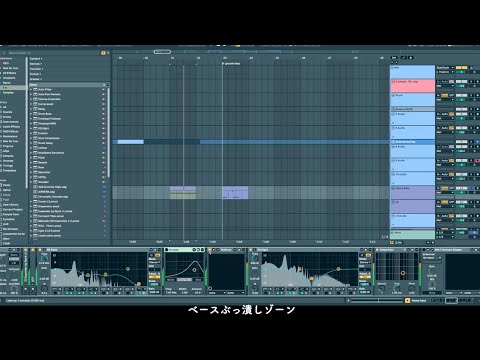Viewport: 480px width, 360px height.
Task: Open User Library in the browser Places
Action: 10,205
